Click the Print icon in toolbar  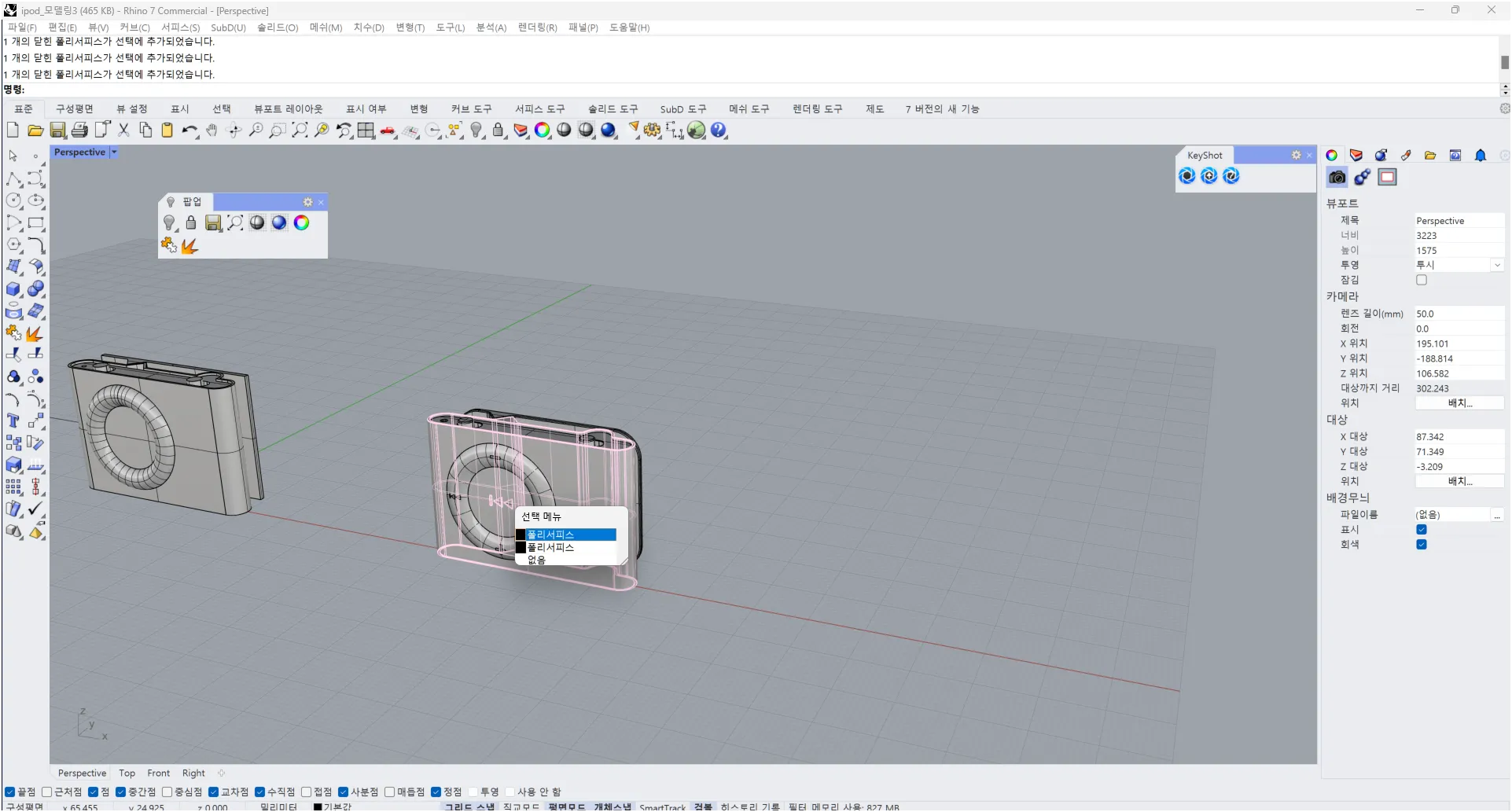coord(79,130)
